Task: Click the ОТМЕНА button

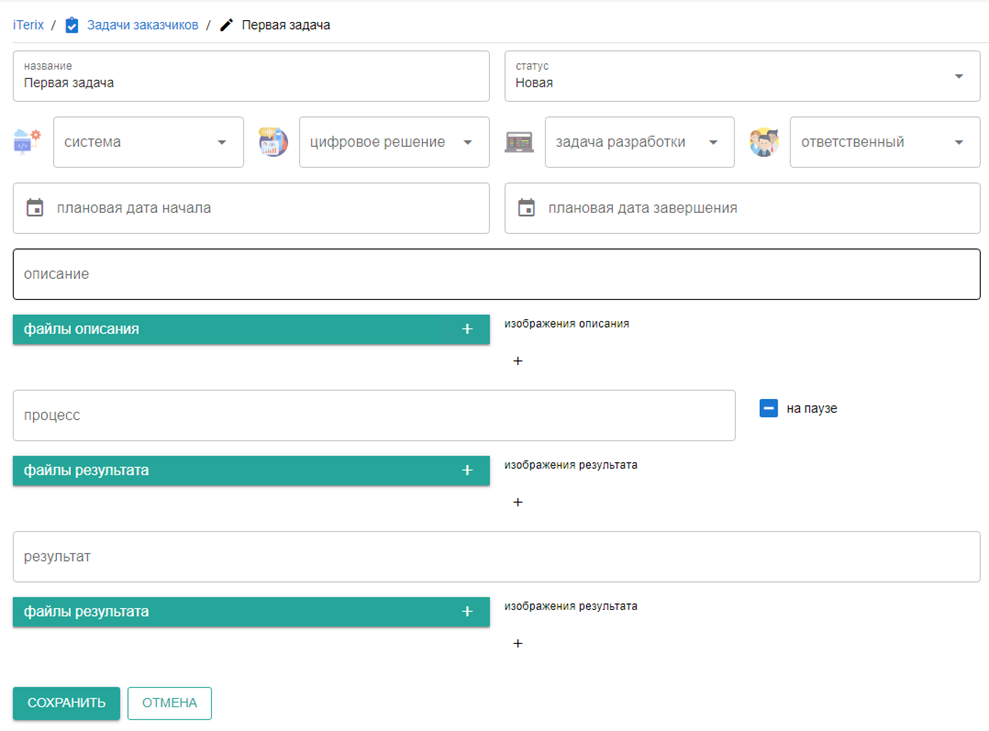Action: (x=170, y=703)
